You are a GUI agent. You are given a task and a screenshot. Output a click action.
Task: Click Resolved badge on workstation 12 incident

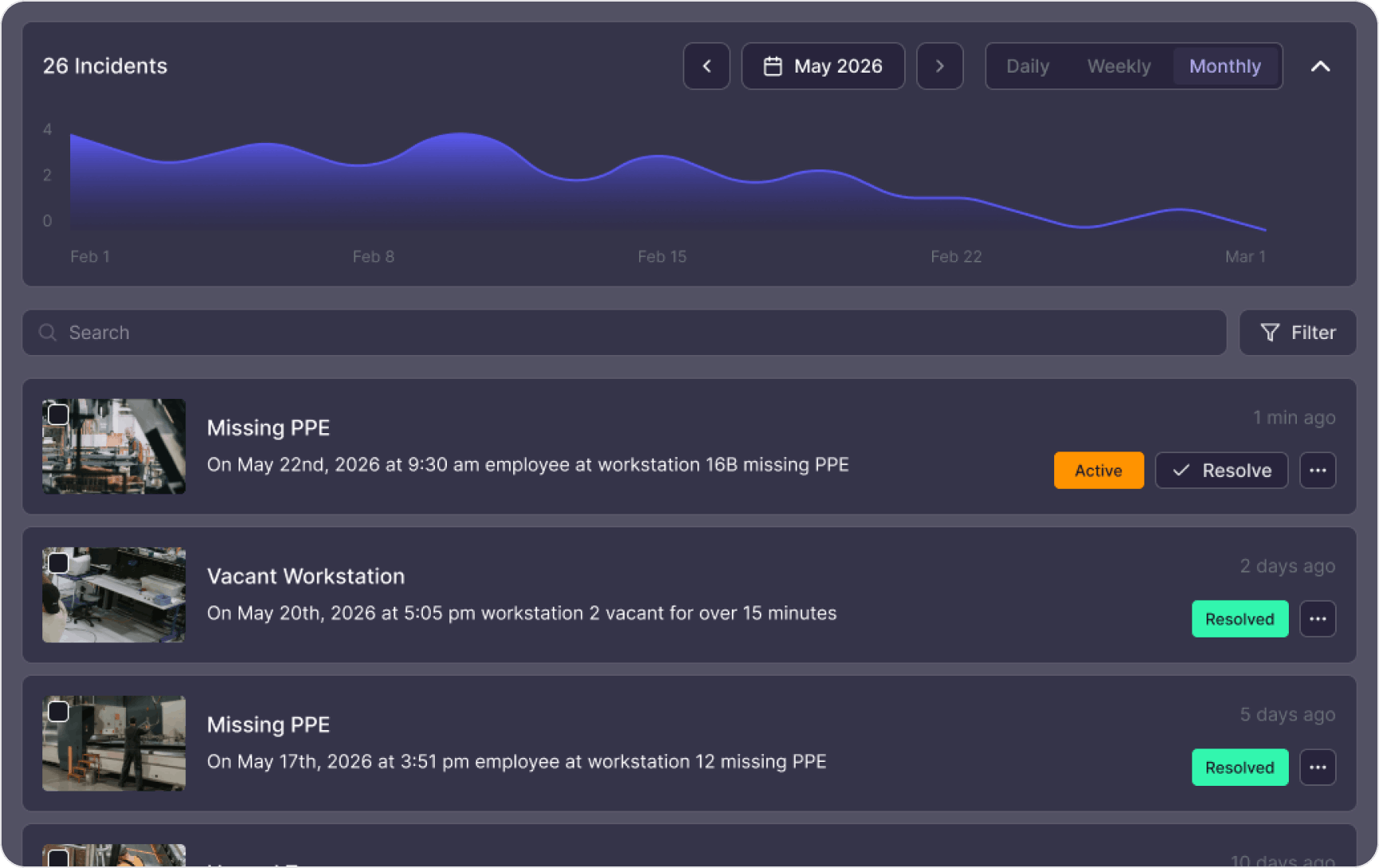pyautogui.click(x=1239, y=767)
